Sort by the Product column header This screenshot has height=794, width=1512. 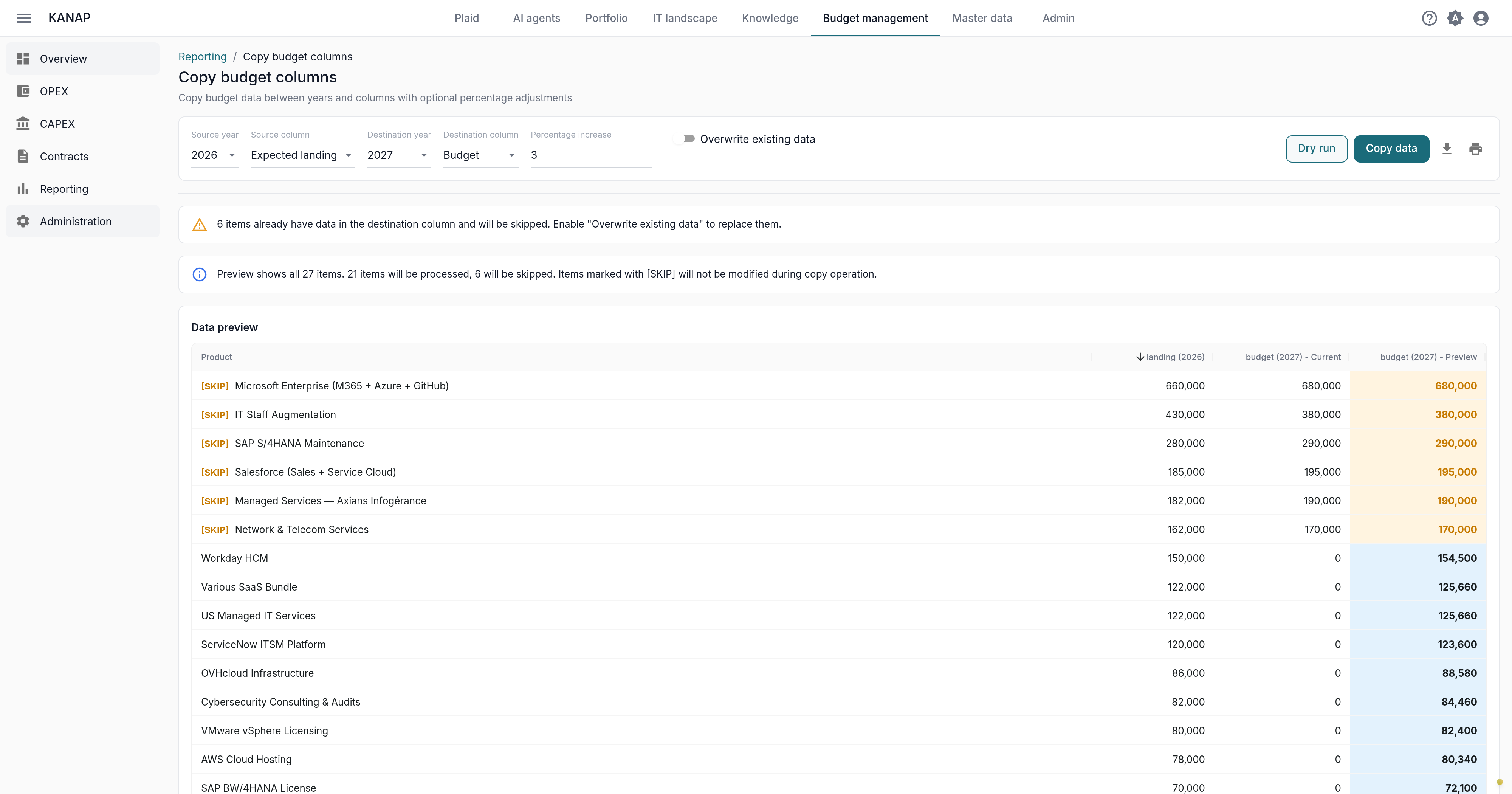coord(217,357)
